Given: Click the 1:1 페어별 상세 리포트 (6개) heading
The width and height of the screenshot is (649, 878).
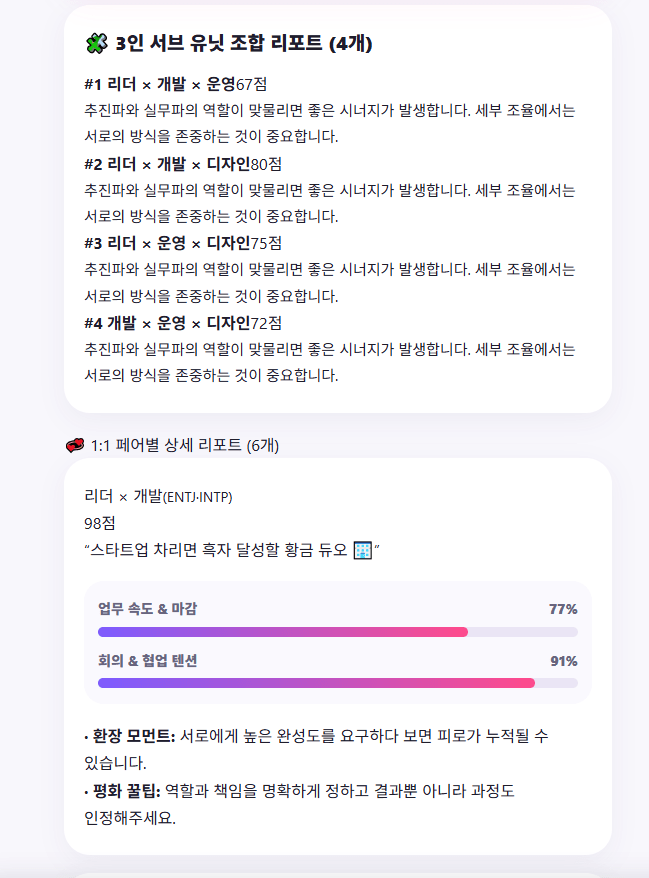Looking at the screenshot, I should (185, 445).
